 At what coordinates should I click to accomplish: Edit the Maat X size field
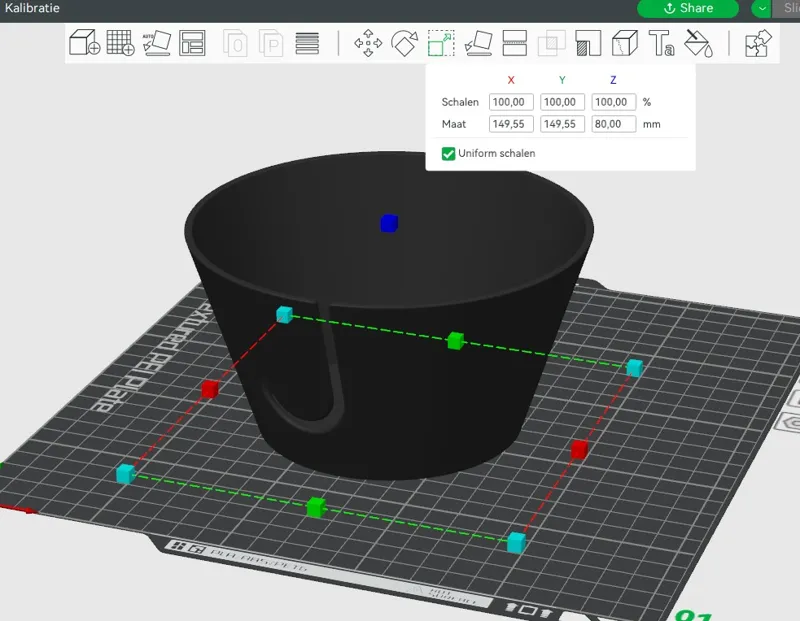pyautogui.click(x=511, y=124)
